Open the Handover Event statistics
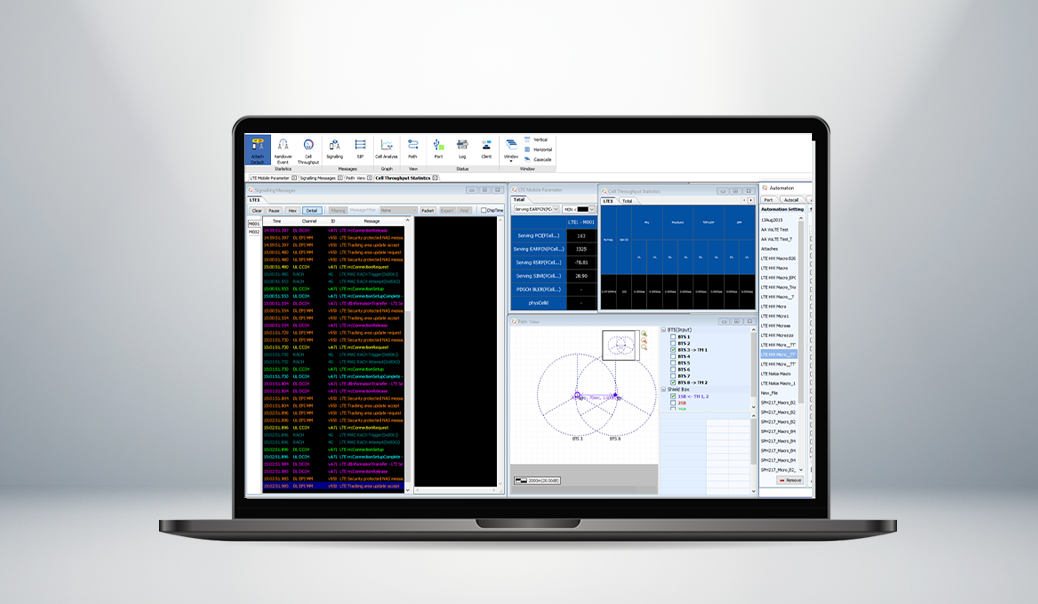Screen dimensions: 1038x604 (283, 150)
